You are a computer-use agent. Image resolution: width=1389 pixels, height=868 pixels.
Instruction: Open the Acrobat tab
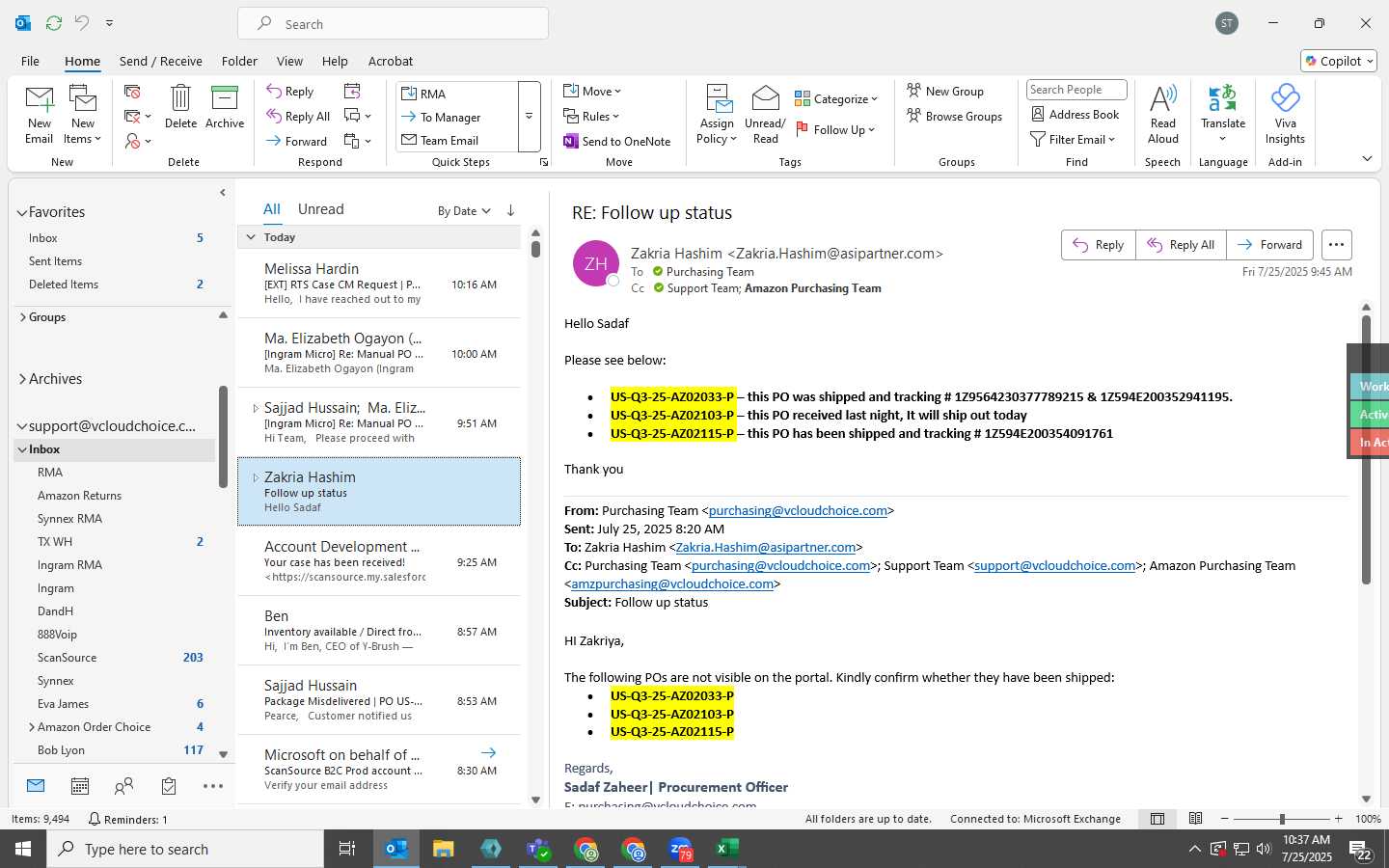click(390, 61)
